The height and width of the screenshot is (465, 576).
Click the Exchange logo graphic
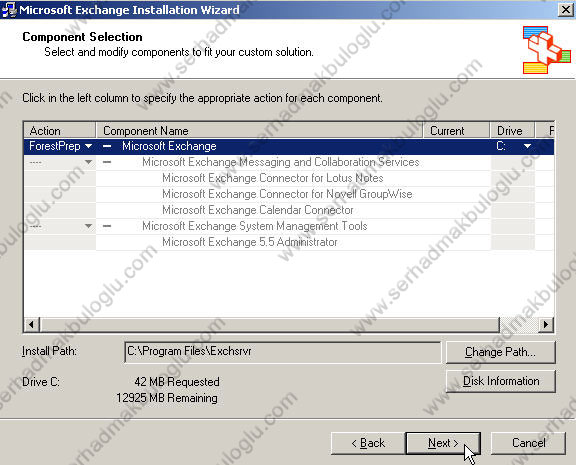(x=547, y=50)
